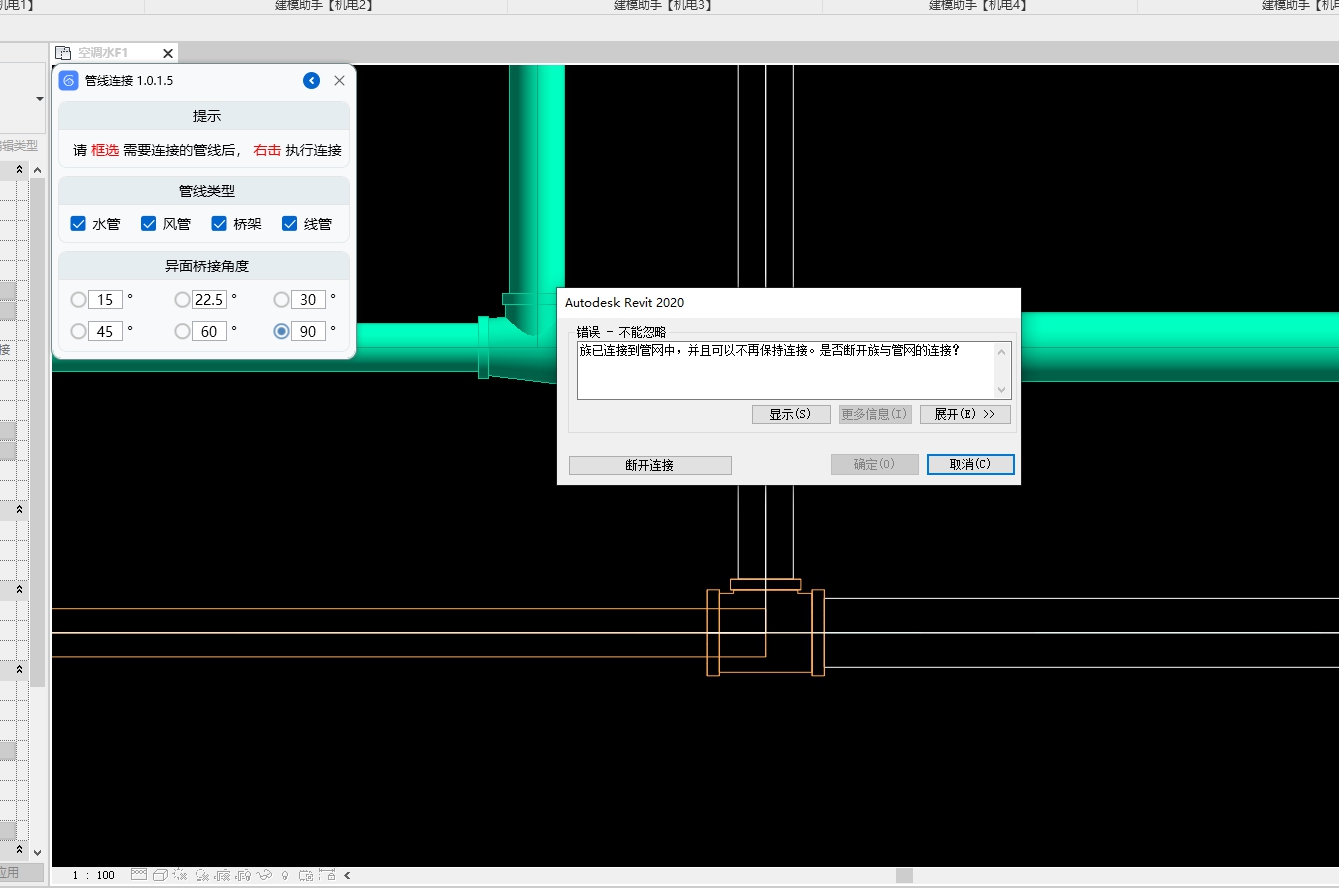Toggle the Sun Path icon

click(x=180, y=875)
